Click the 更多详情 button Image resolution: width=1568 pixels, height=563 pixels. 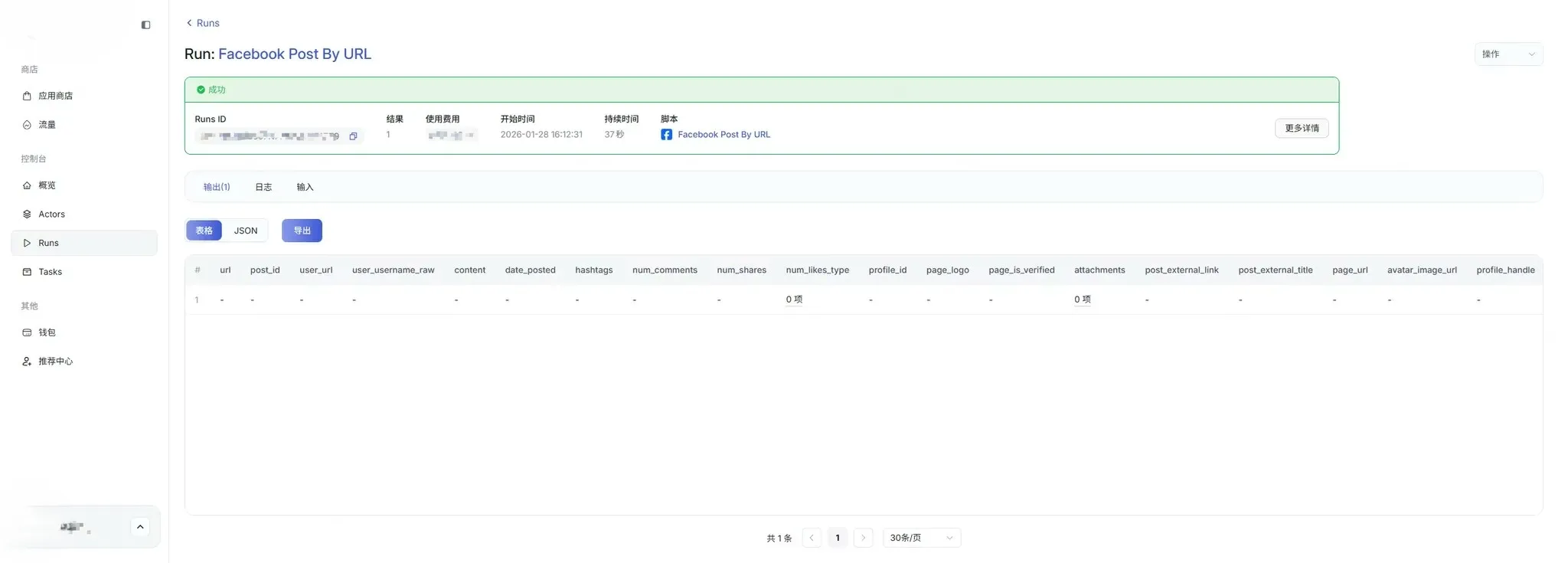(1301, 129)
